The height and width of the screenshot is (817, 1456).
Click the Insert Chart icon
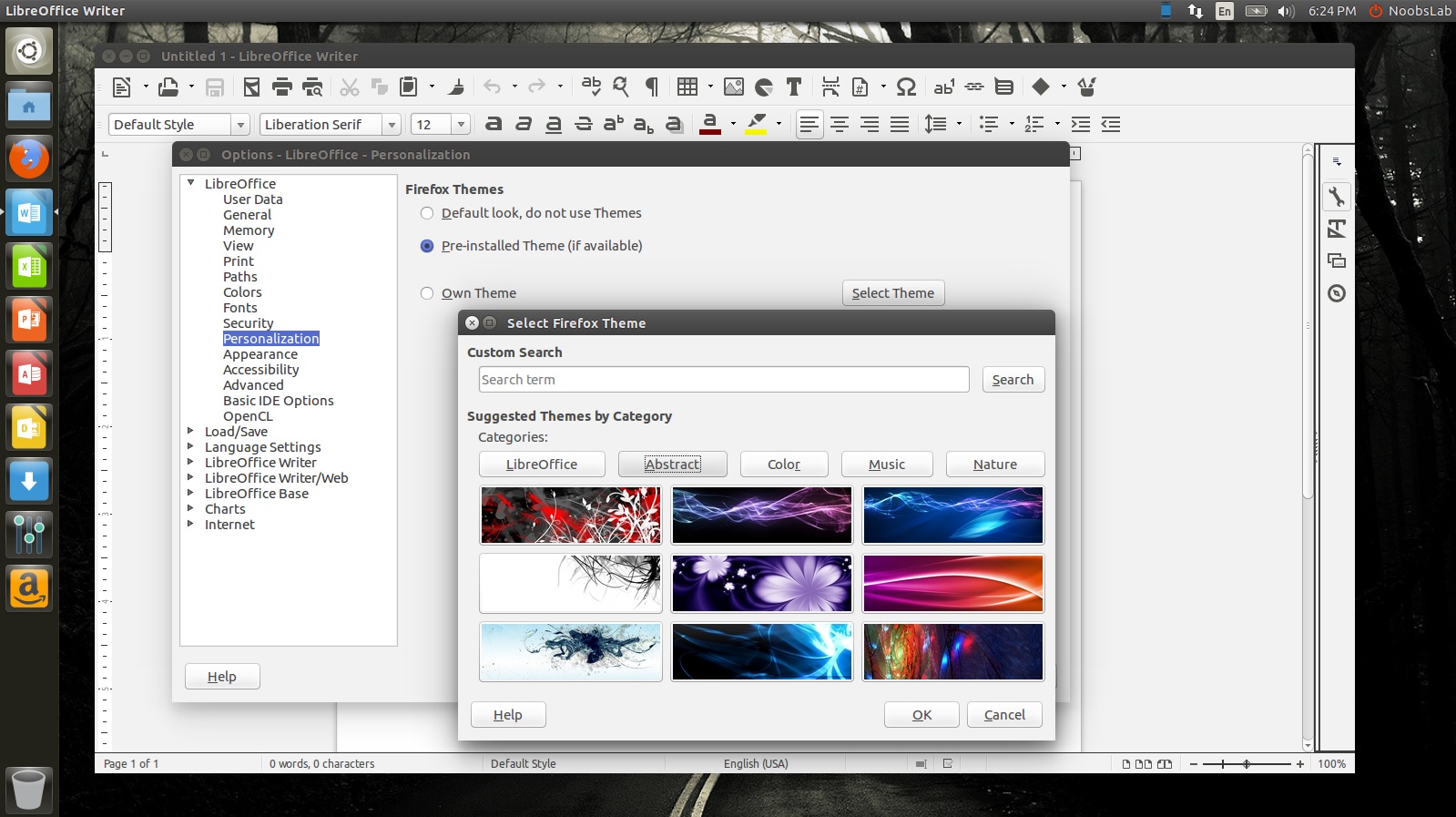click(x=764, y=87)
